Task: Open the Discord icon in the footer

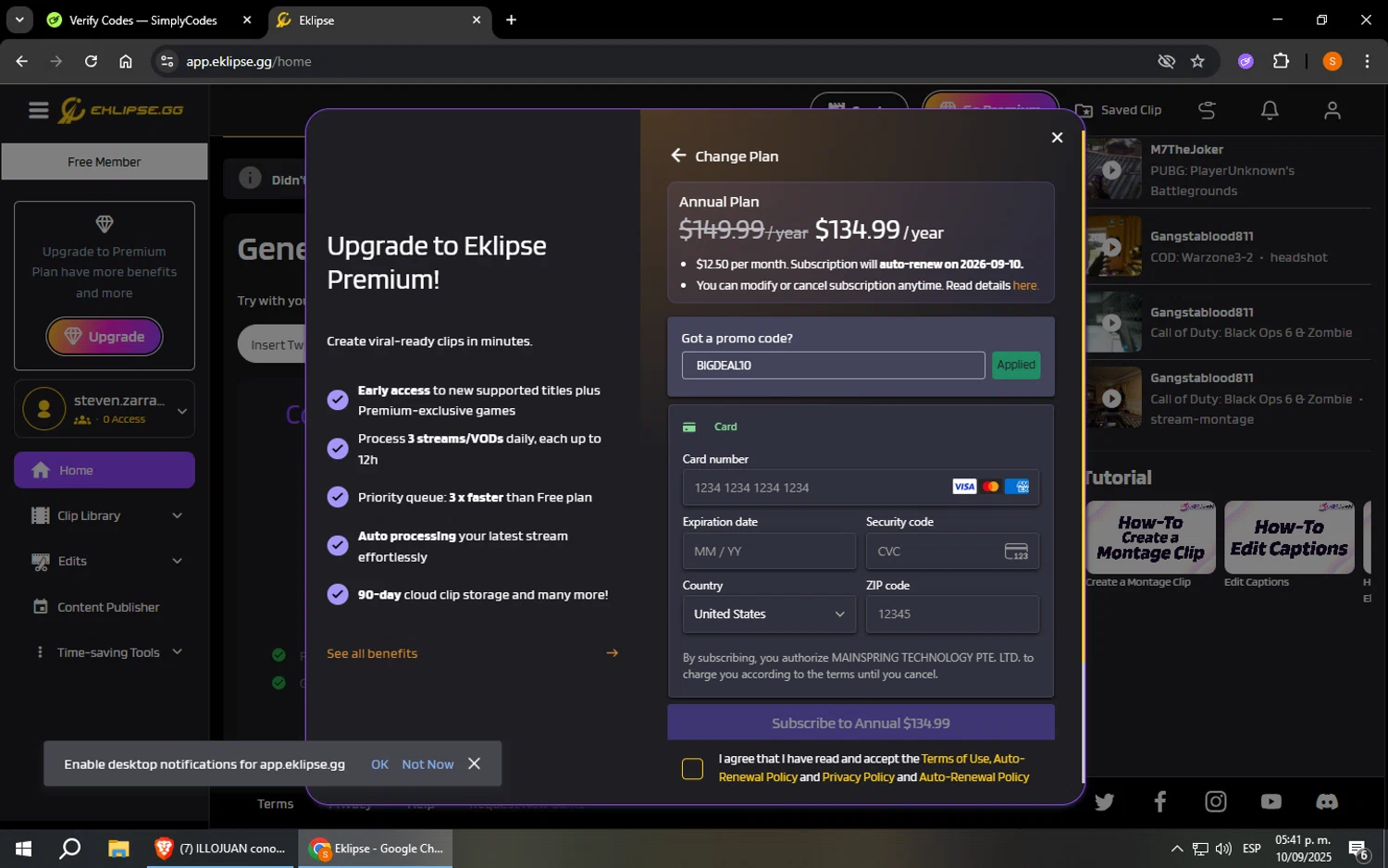Action: coord(1327,801)
